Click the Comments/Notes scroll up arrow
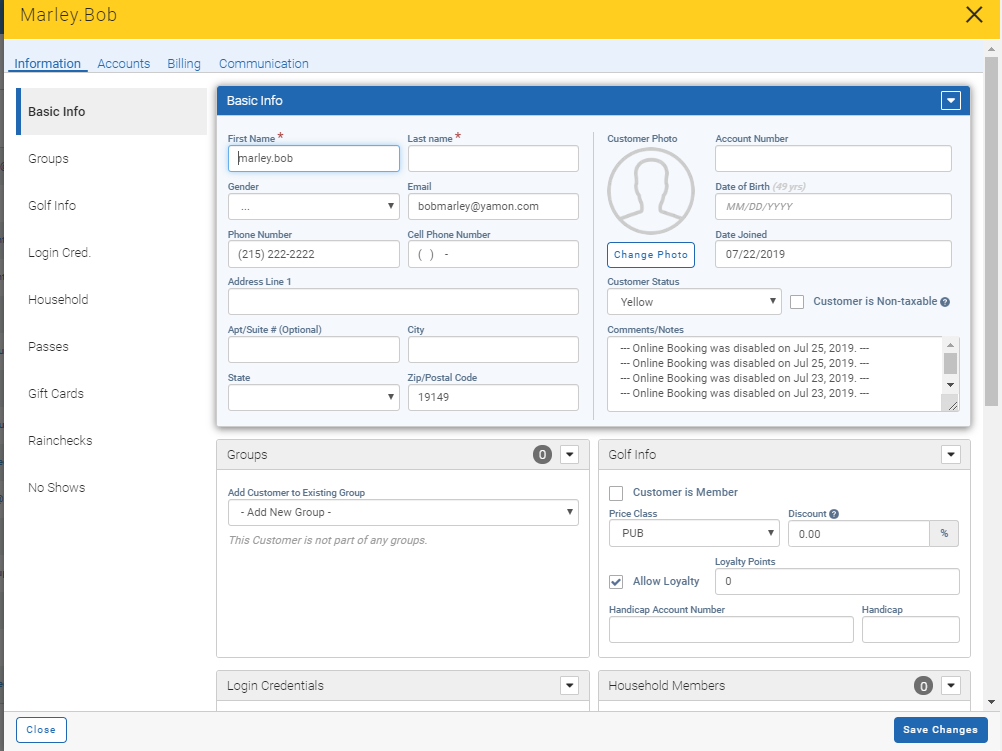The image size is (1002, 751). [950, 345]
